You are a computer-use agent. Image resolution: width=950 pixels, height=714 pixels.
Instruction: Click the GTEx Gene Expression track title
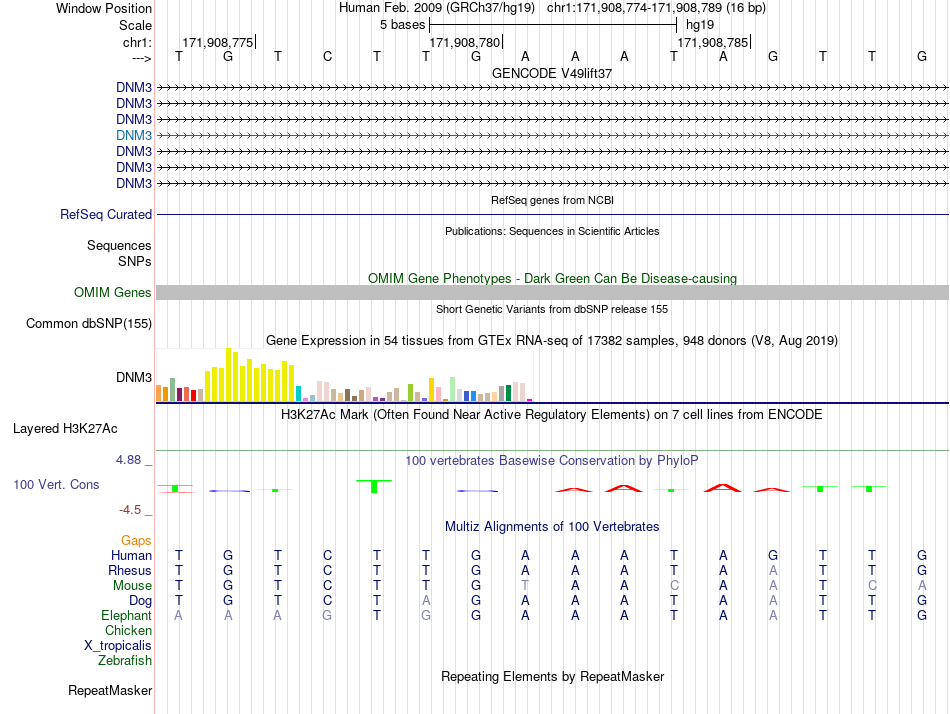pos(552,341)
